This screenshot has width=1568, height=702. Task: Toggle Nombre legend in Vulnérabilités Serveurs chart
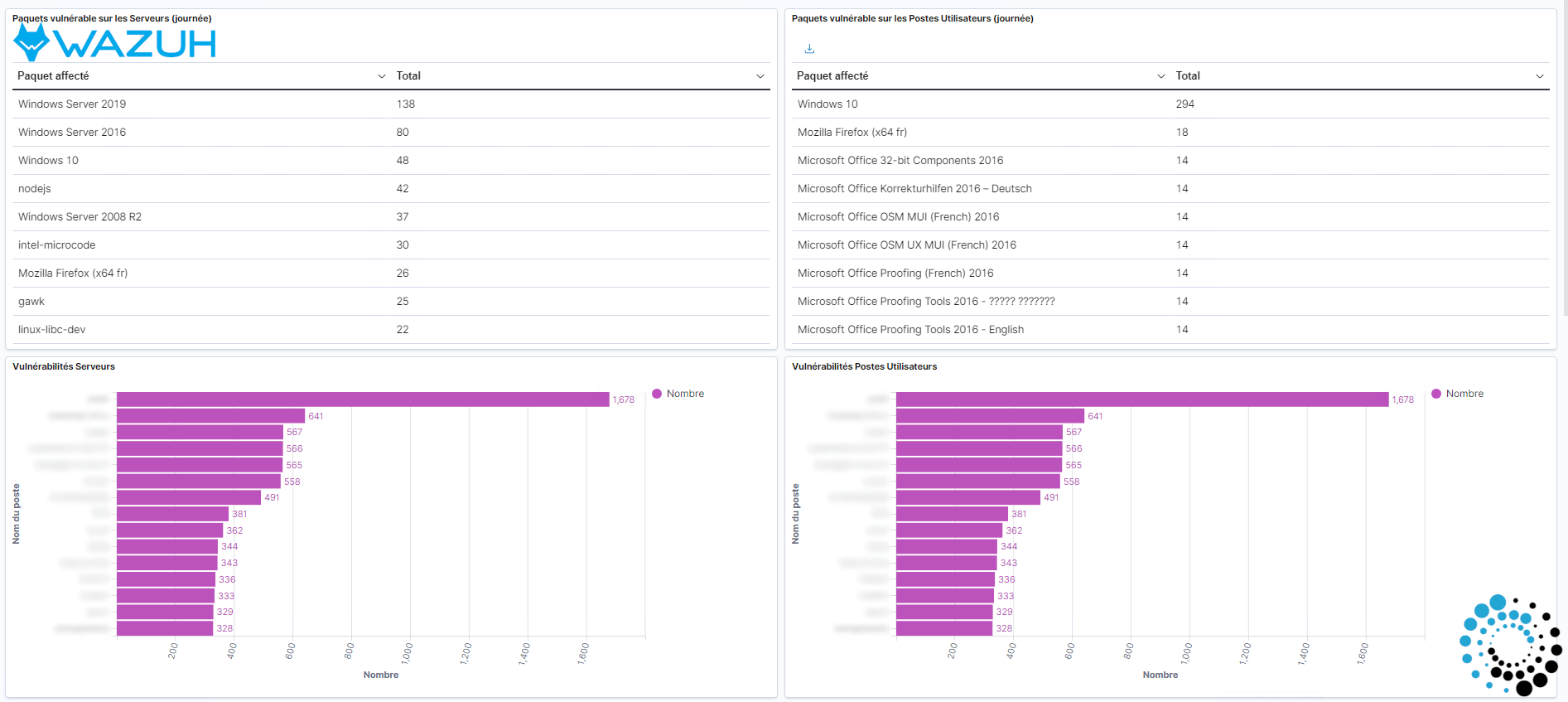pyautogui.click(x=678, y=394)
